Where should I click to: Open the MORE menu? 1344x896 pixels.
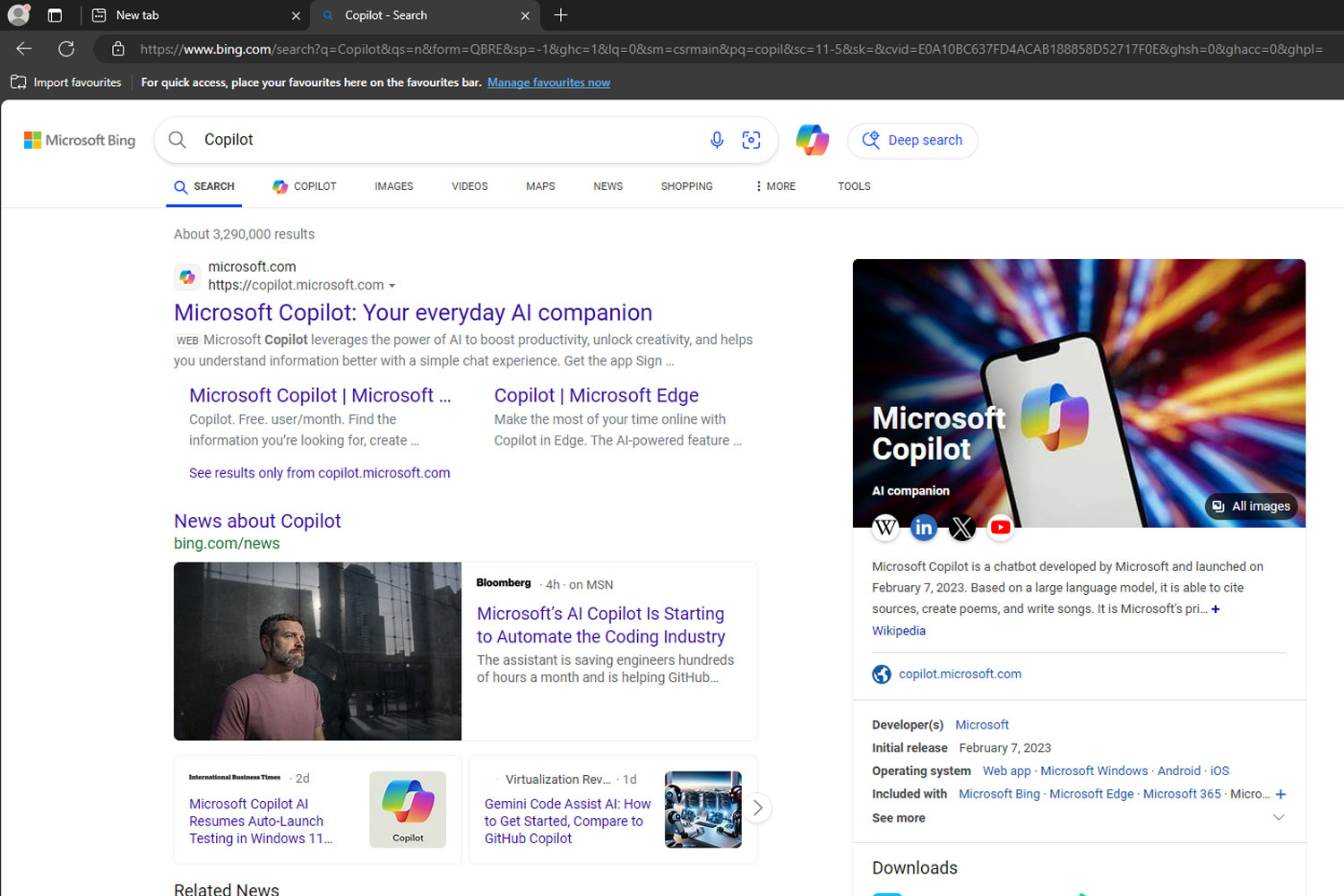click(x=775, y=186)
